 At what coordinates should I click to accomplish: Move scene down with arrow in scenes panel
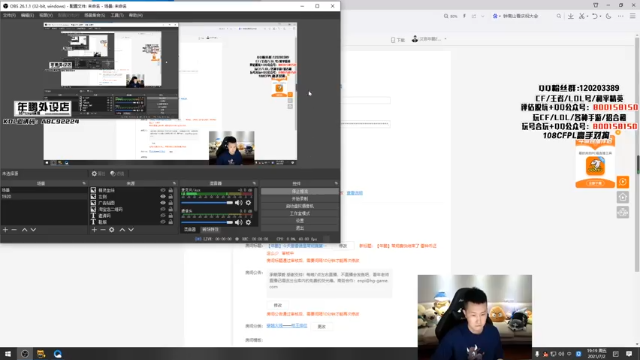point(33,230)
